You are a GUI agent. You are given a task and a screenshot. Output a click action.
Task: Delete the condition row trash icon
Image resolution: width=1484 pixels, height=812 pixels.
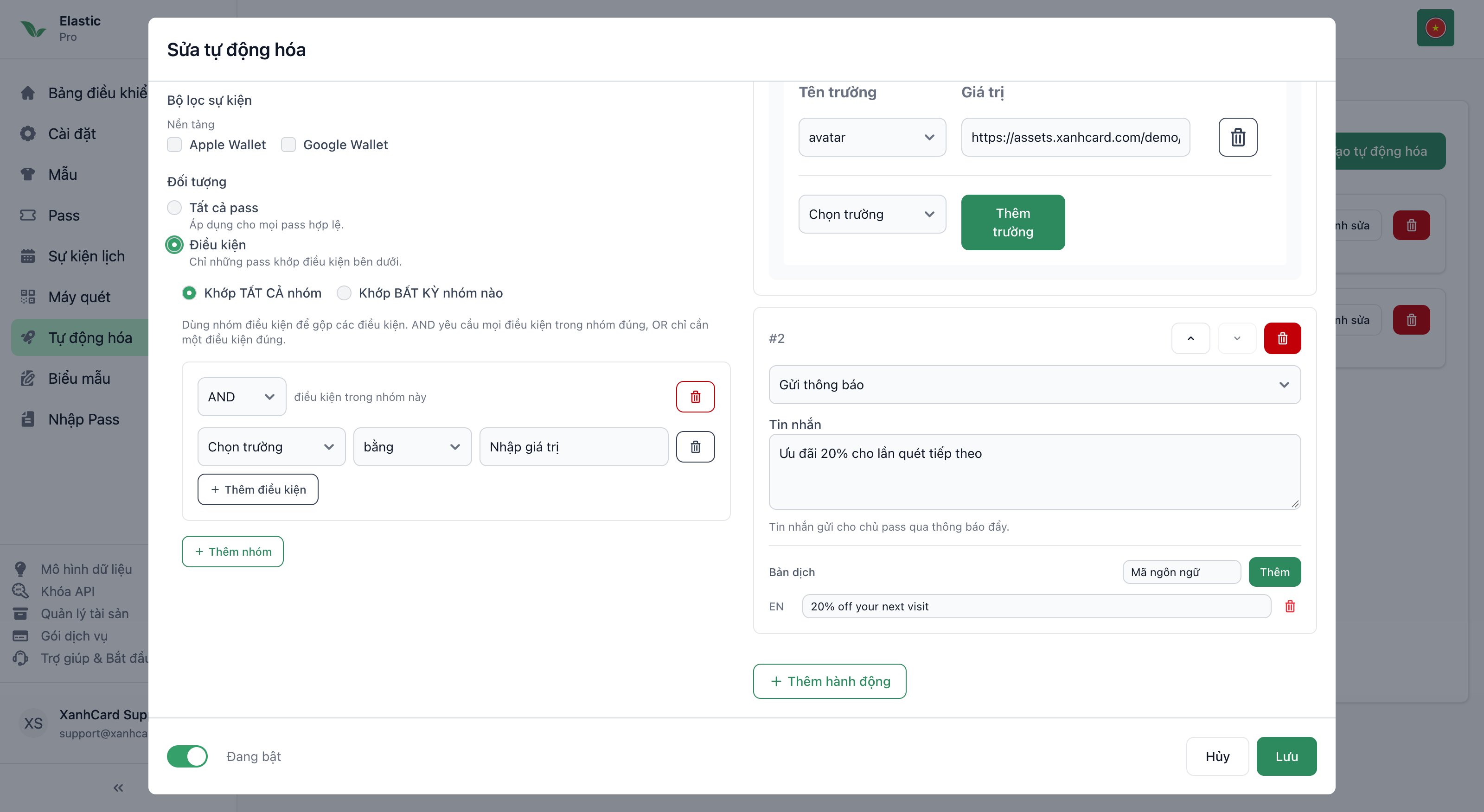pos(695,447)
